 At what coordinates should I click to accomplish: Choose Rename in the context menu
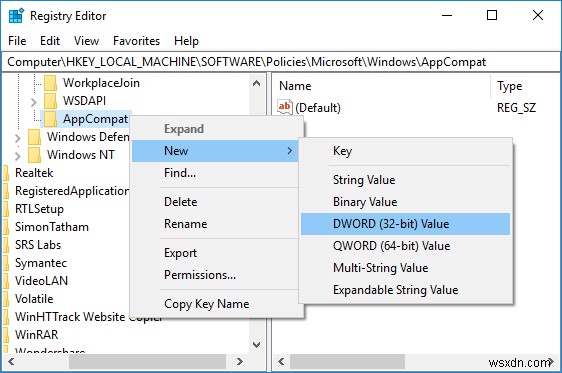click(x=215, y=224)
